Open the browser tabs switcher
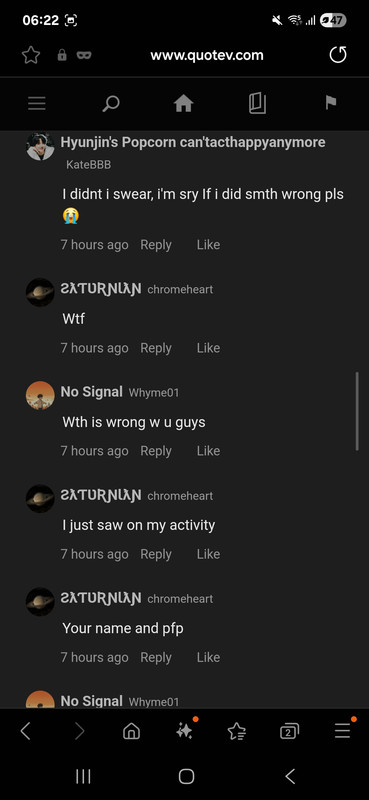 [x=289, y=732]
